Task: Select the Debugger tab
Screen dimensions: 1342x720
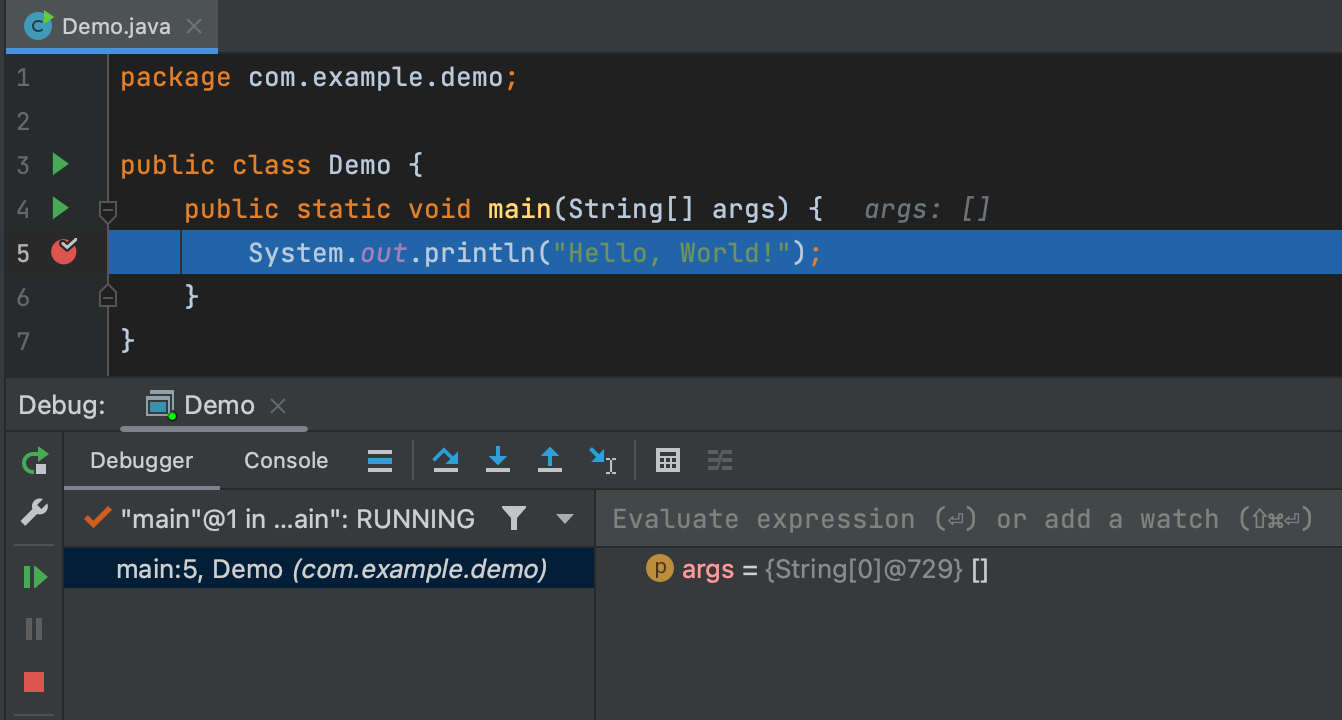Action: point(141,461)
